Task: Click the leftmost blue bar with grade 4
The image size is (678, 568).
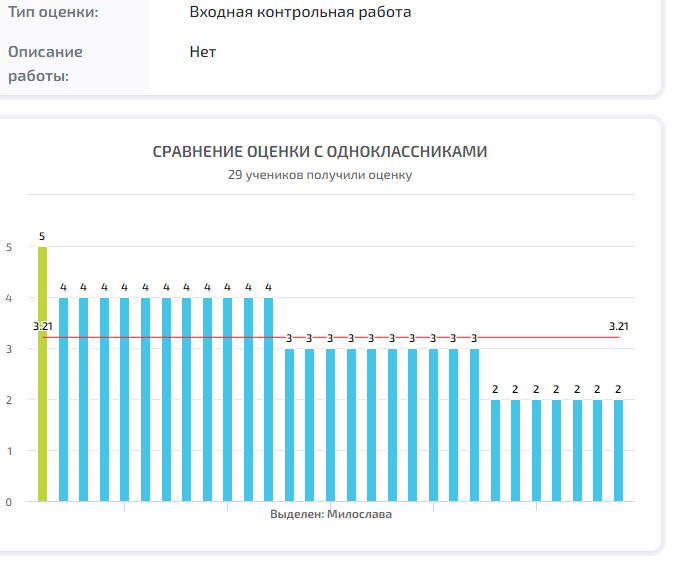Action: click(x=63, y=400)
